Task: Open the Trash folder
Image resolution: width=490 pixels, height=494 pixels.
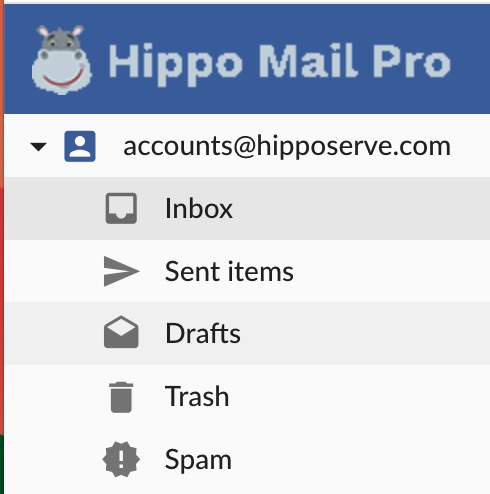Action: pos(197,396)
